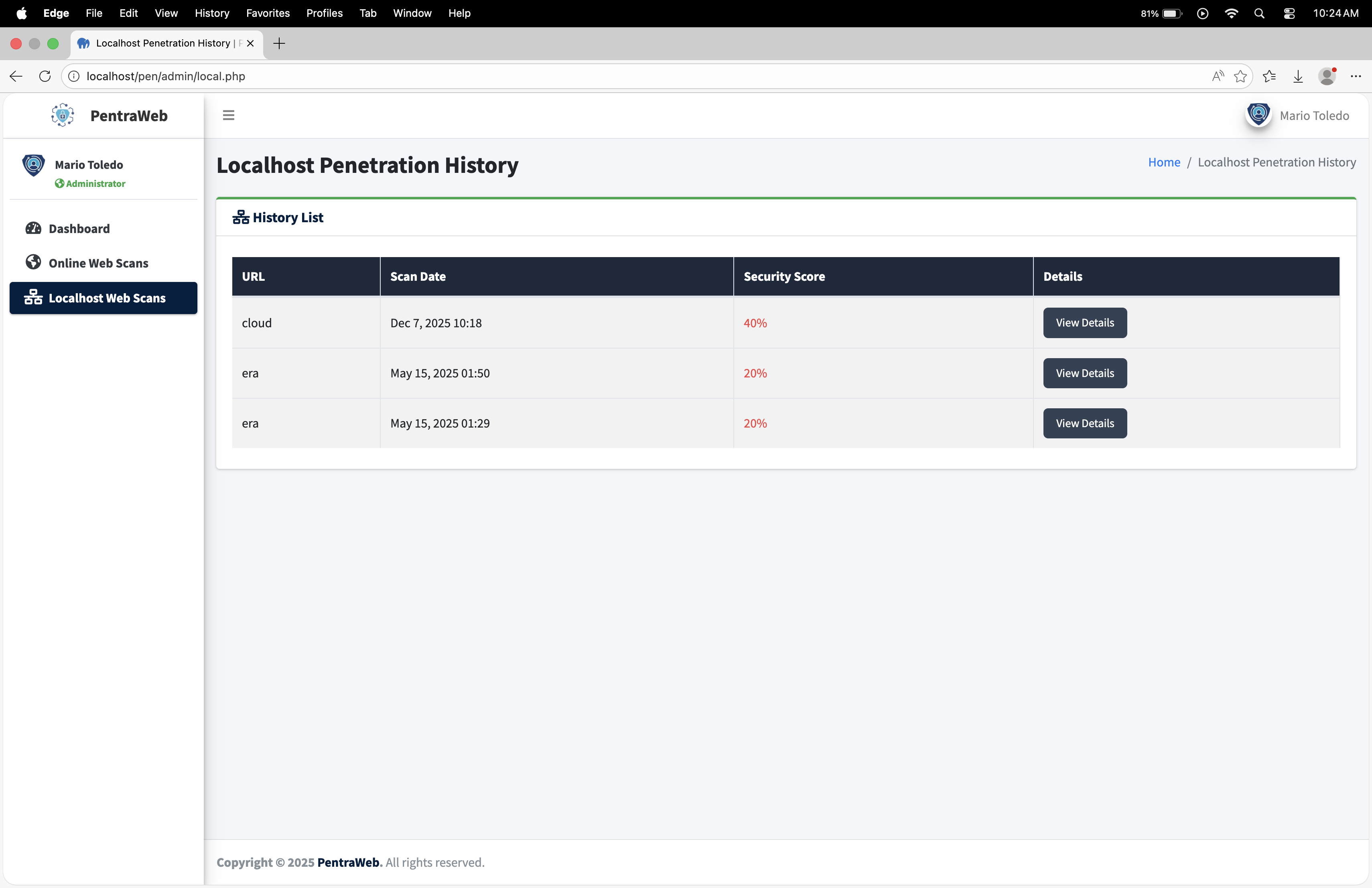Image resolution: width=1372 pixels, height=888 pixels.
Task: Toggle the sidebar hamburger menu icon
Action: (x=228, y=115)
